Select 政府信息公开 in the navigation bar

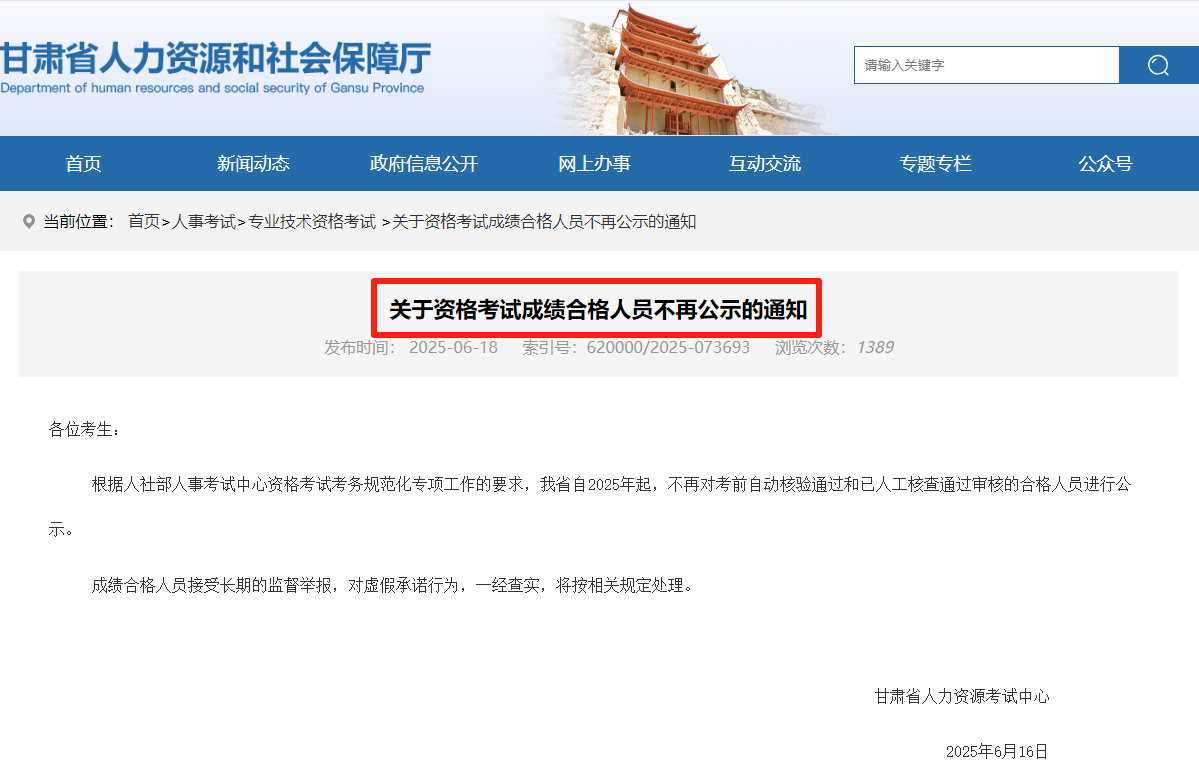[424, 164]
